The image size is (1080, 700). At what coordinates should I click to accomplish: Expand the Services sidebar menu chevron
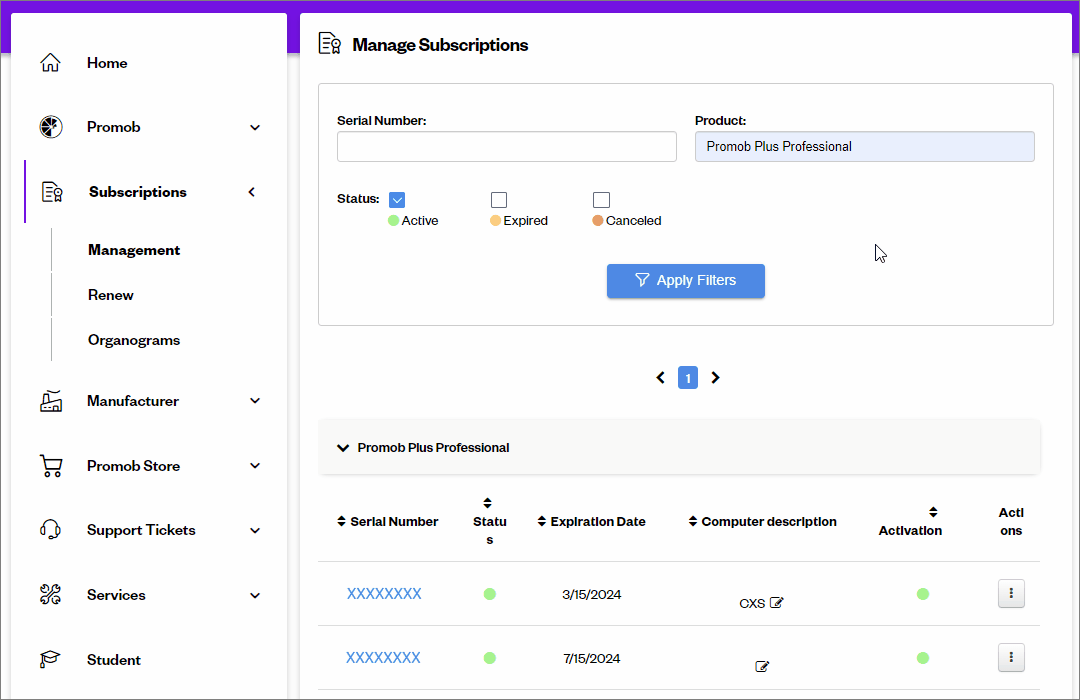255,595
